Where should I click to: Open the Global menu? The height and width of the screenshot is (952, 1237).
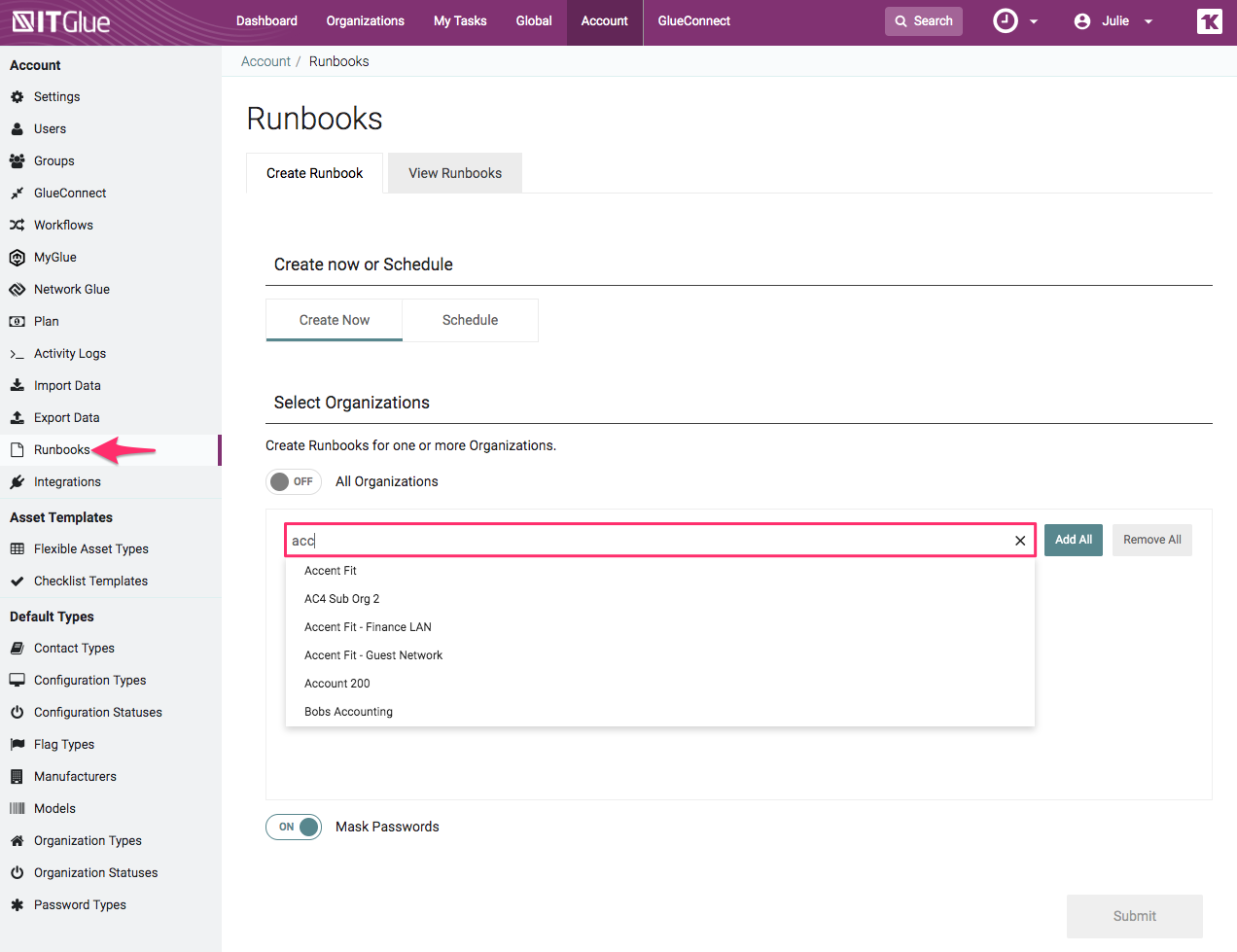pos(534,21)
